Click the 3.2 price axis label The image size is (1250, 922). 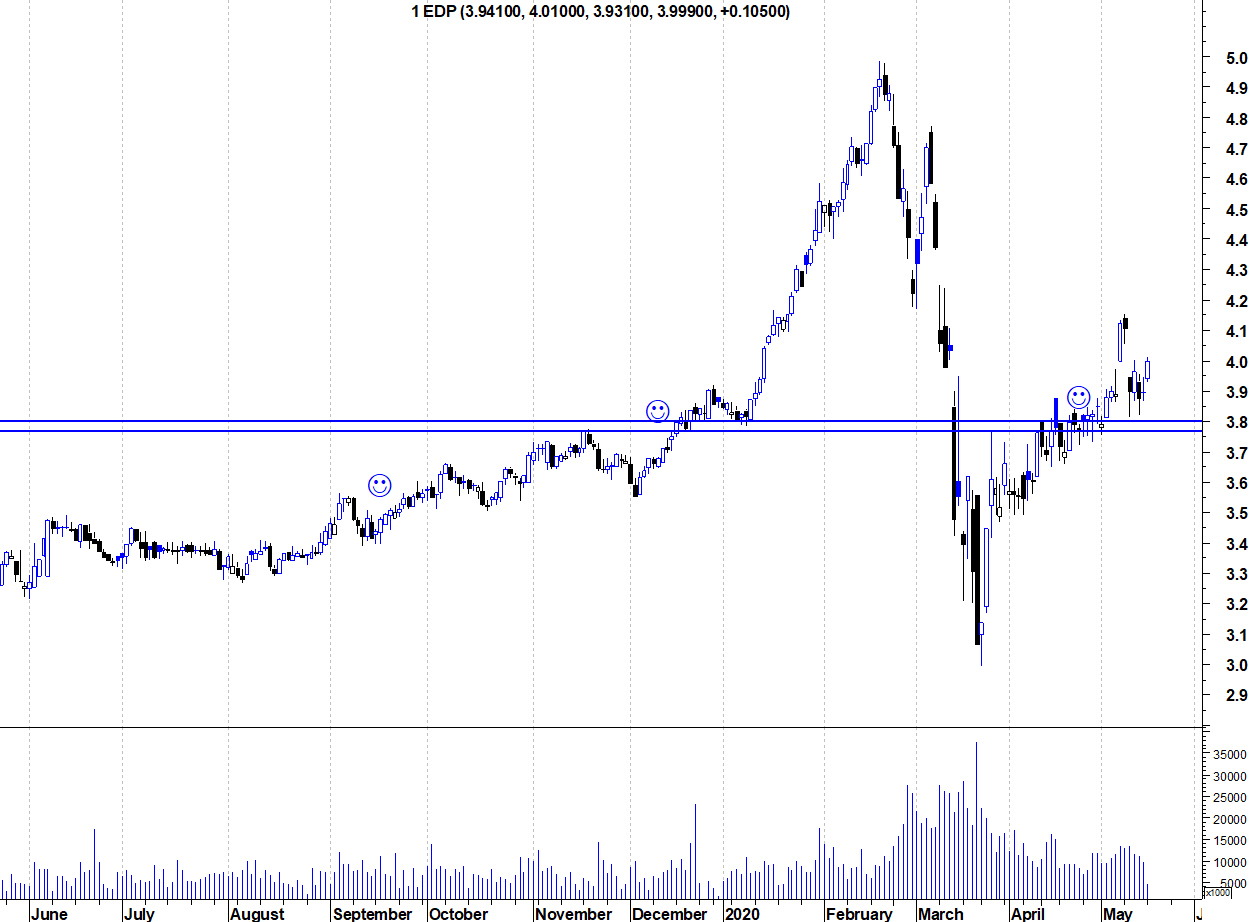(x=1236, y=604)
